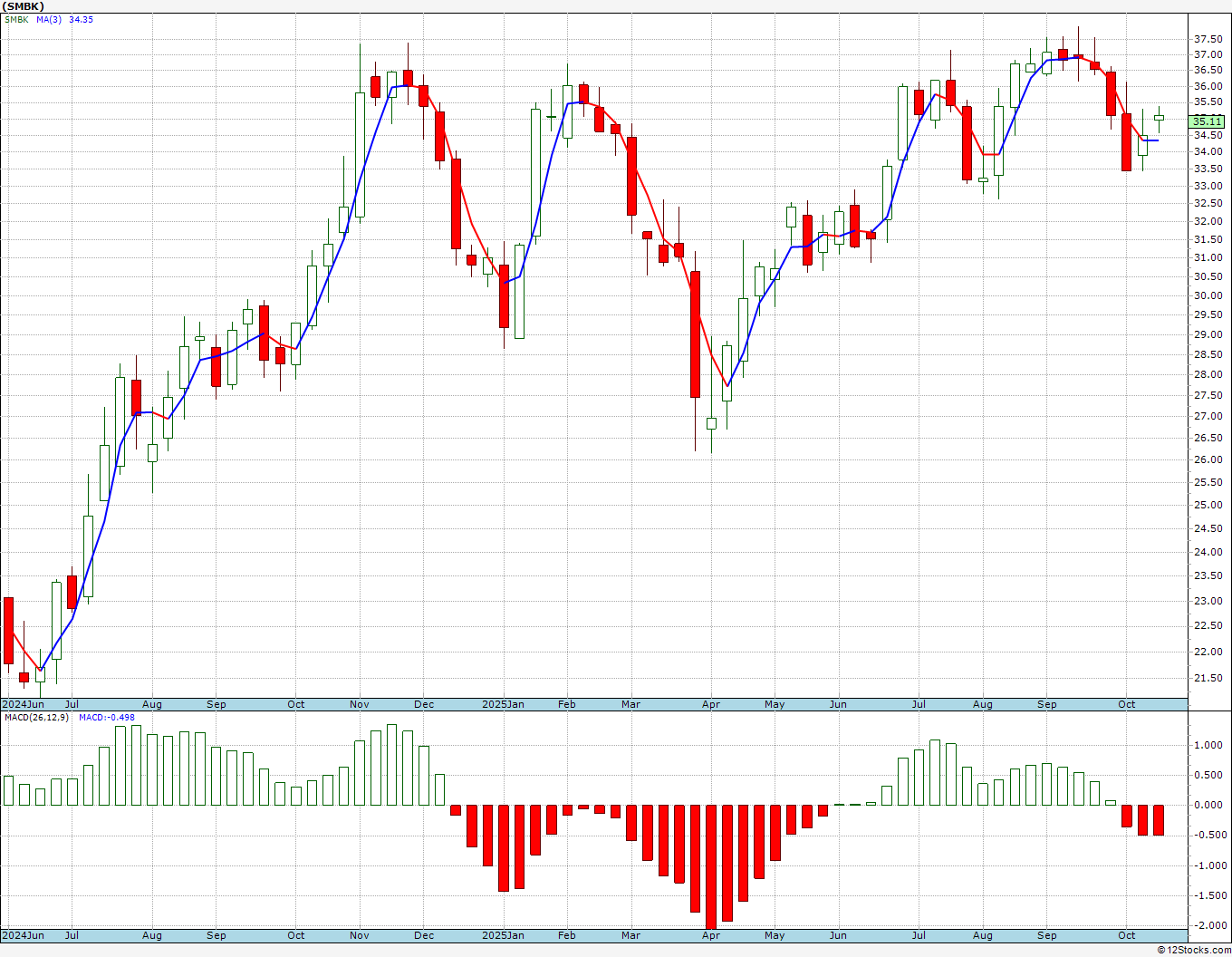Click the lowest red MACD bar in April
Viewport: 1232px width, 957px height.
tap(711, 867)
